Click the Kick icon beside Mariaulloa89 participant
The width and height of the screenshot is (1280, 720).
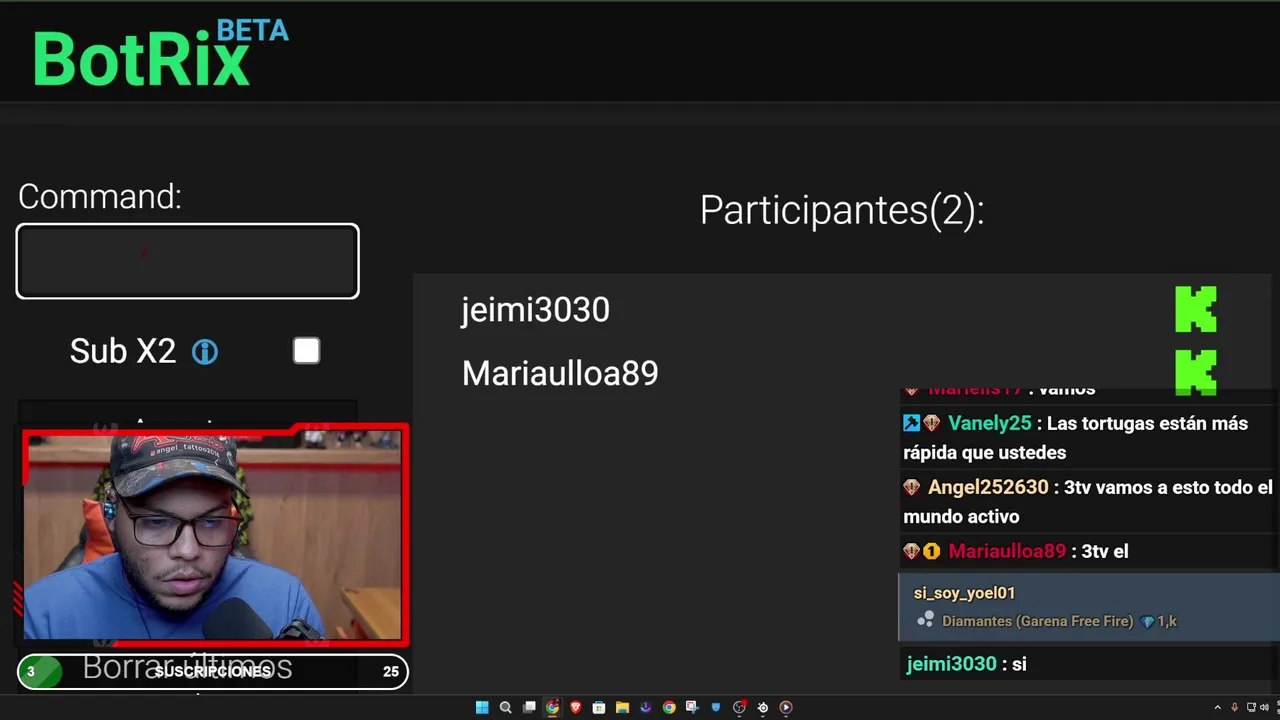(1196, 372)
